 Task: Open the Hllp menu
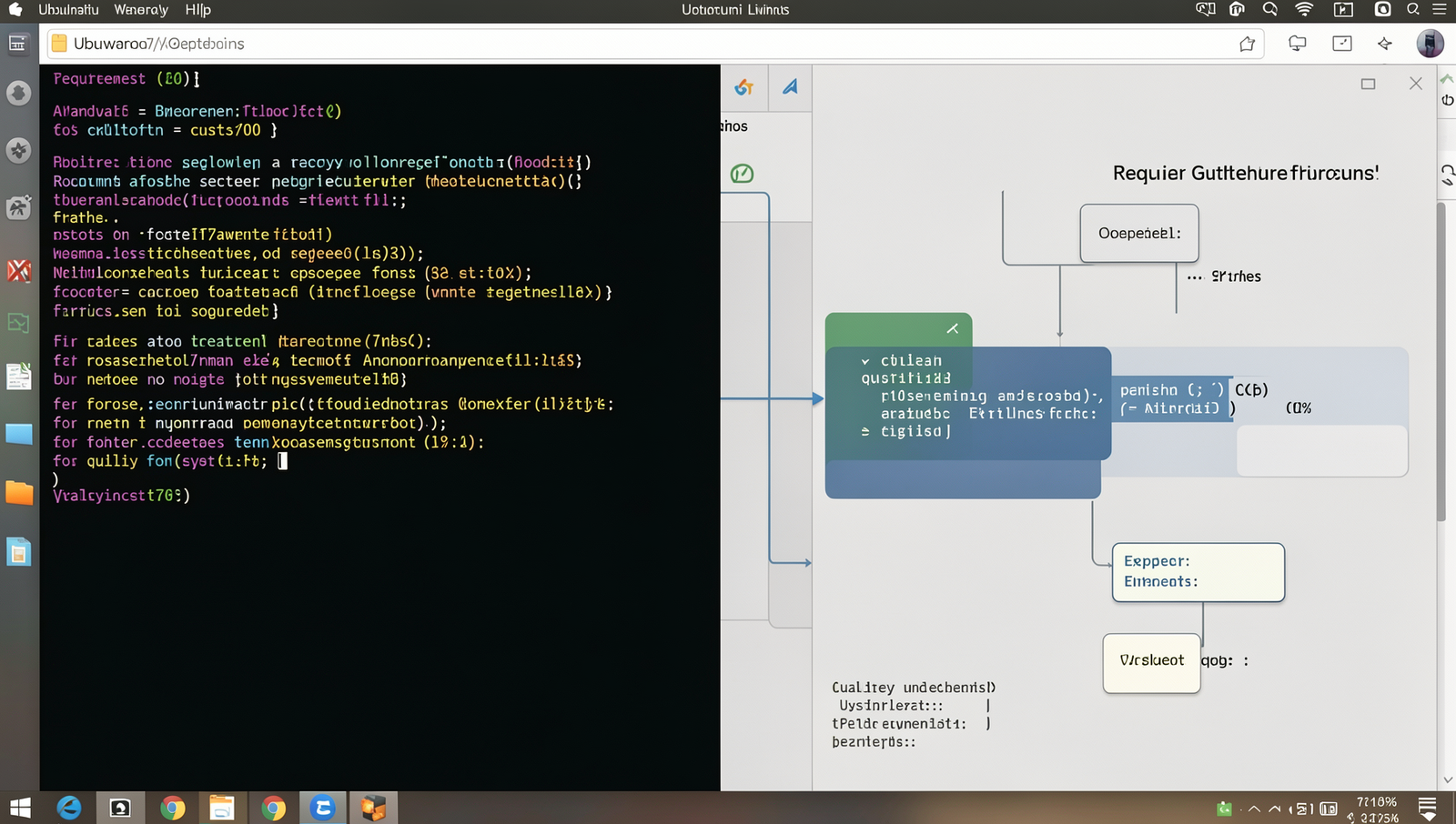pos(197,10)
